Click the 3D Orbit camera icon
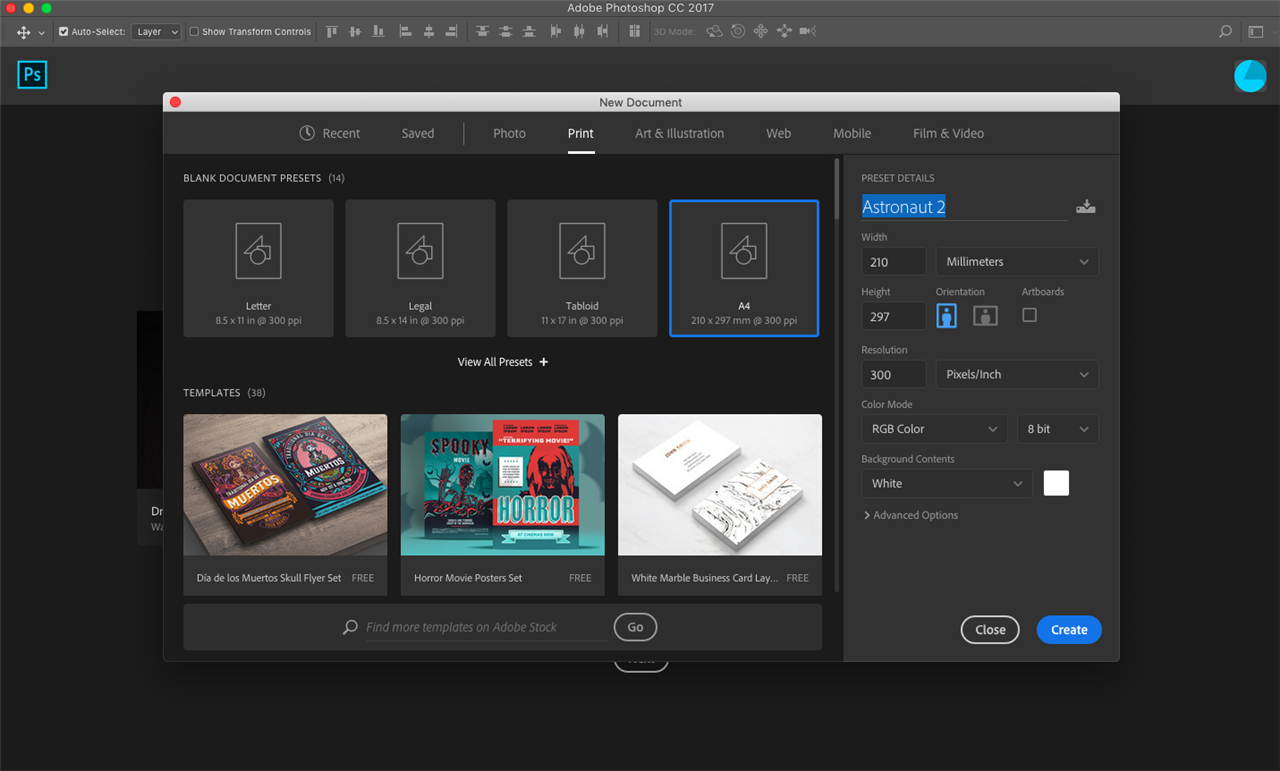 pyautogui.click(x=714, y=32)
